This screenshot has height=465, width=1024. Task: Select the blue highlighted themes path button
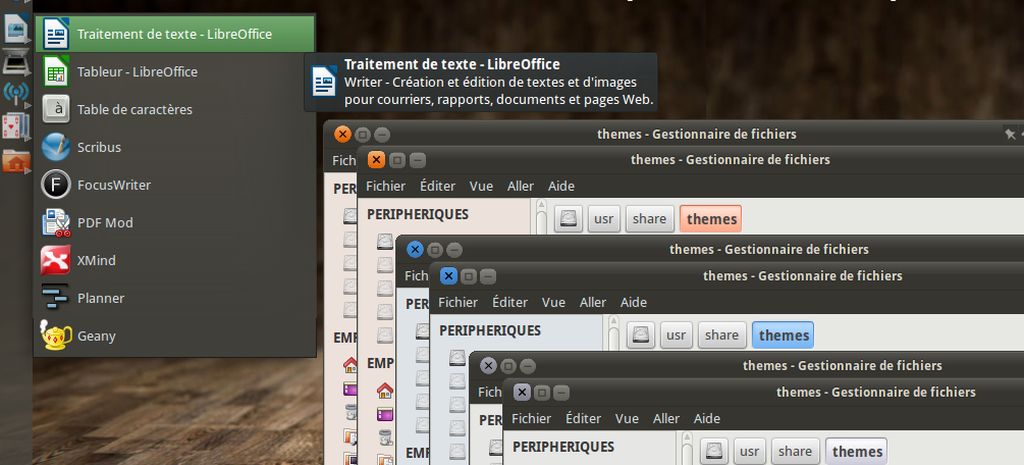[x=784, y=335]
